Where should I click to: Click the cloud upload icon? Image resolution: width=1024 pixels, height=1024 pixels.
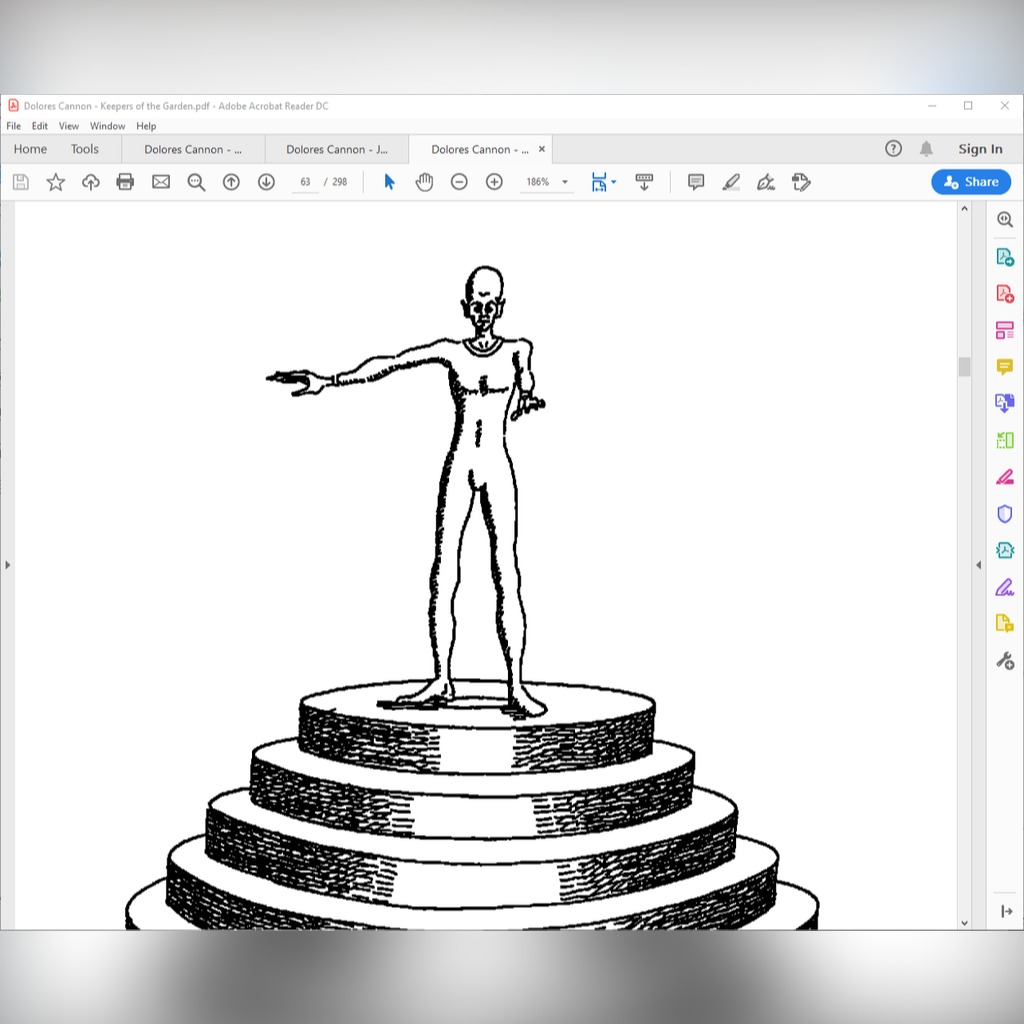click(x=90, y=182)
